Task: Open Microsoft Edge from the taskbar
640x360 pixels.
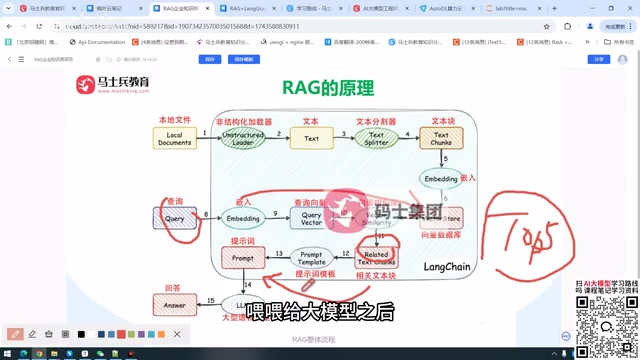Action: (23, 353)
